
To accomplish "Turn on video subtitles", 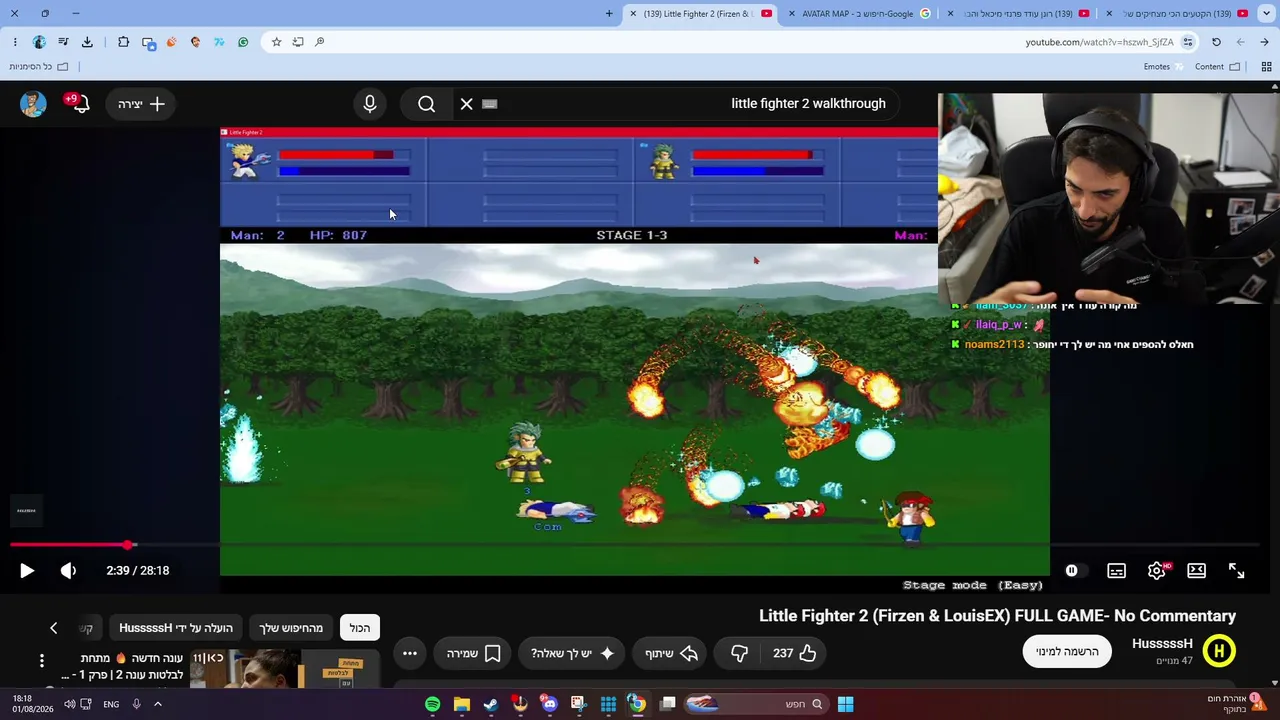I will click(1116, 571).
